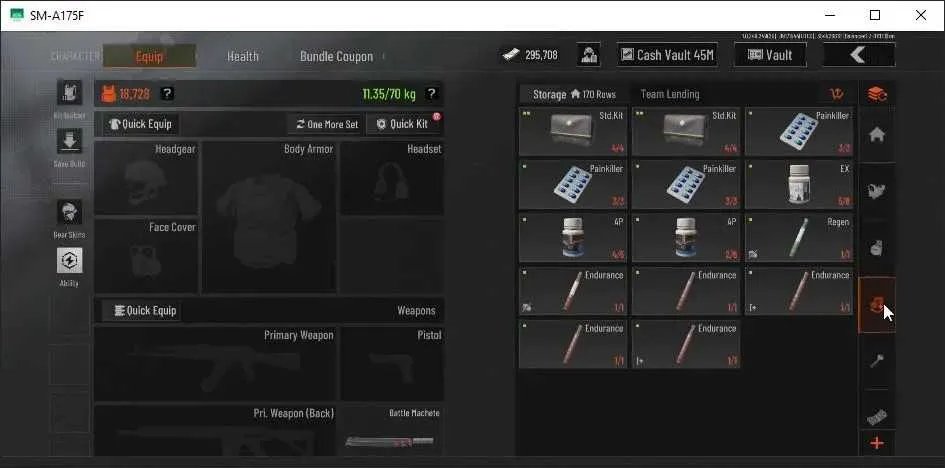Viewport: 945px width, 468px height.
Task: Click the SM-A175F window app icon
Action: pos(17,15)
